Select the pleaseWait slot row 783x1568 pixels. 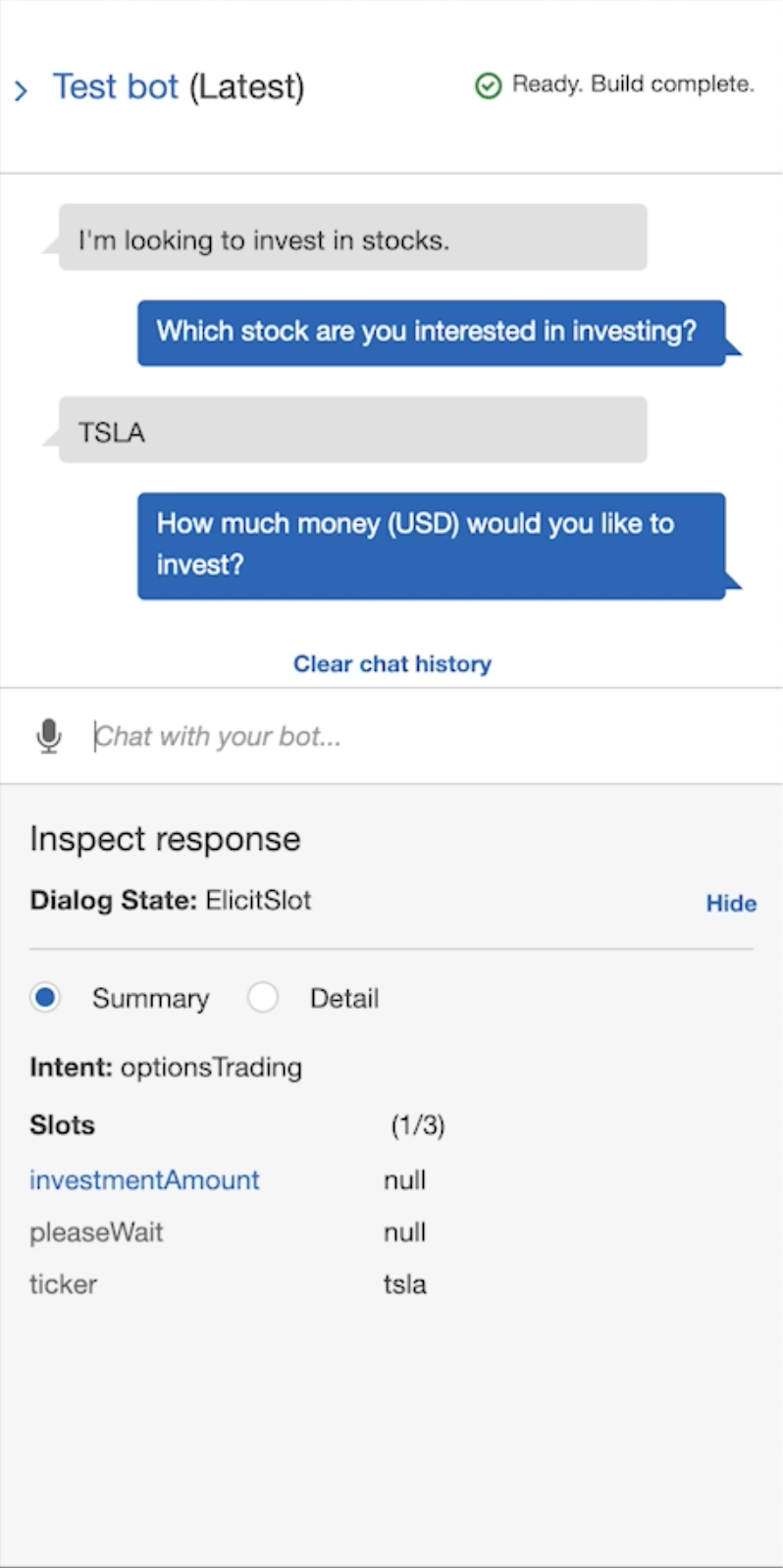pyautogui.click(x=96, y=1232)
